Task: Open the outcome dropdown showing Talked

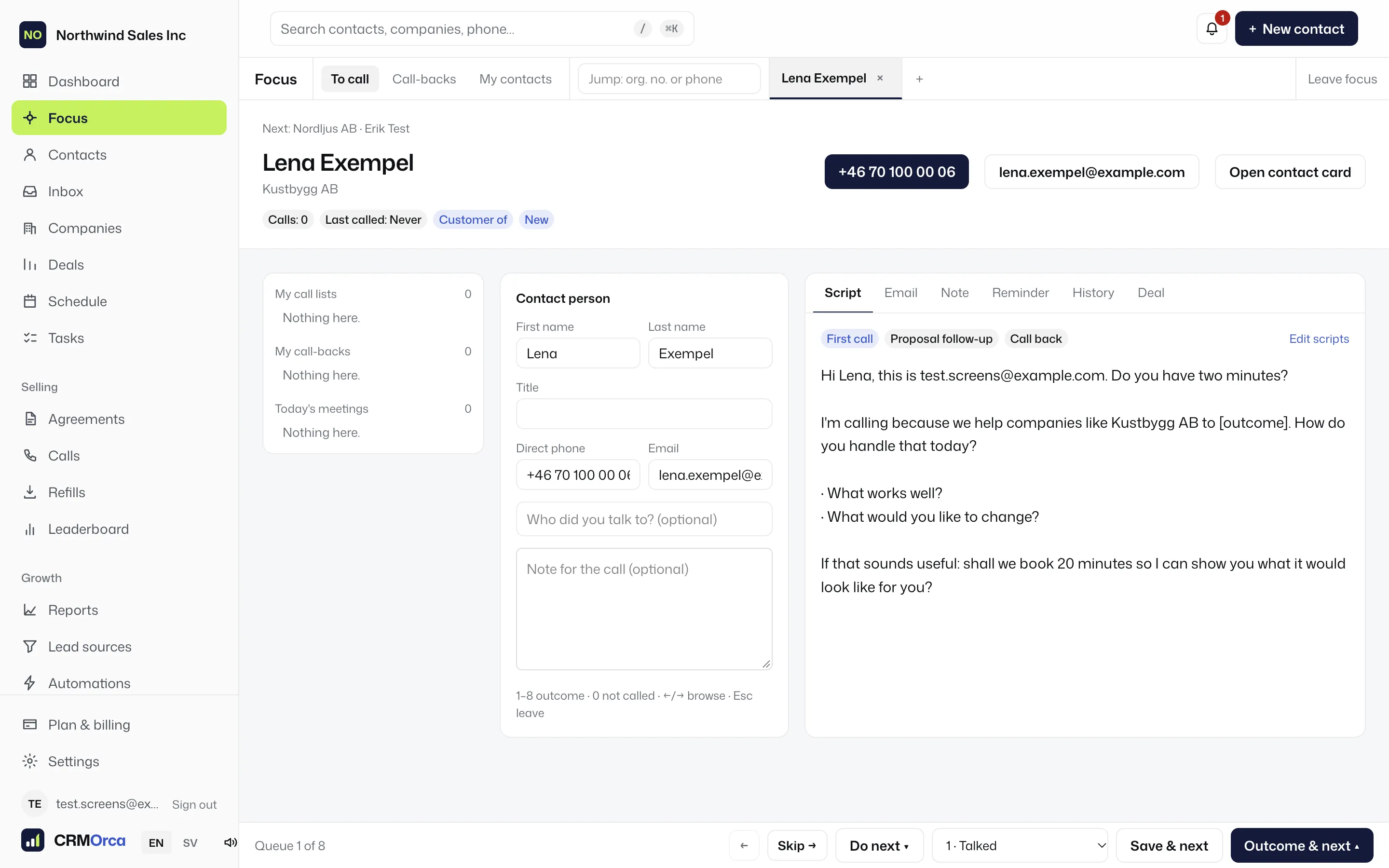Action: 1020,846
